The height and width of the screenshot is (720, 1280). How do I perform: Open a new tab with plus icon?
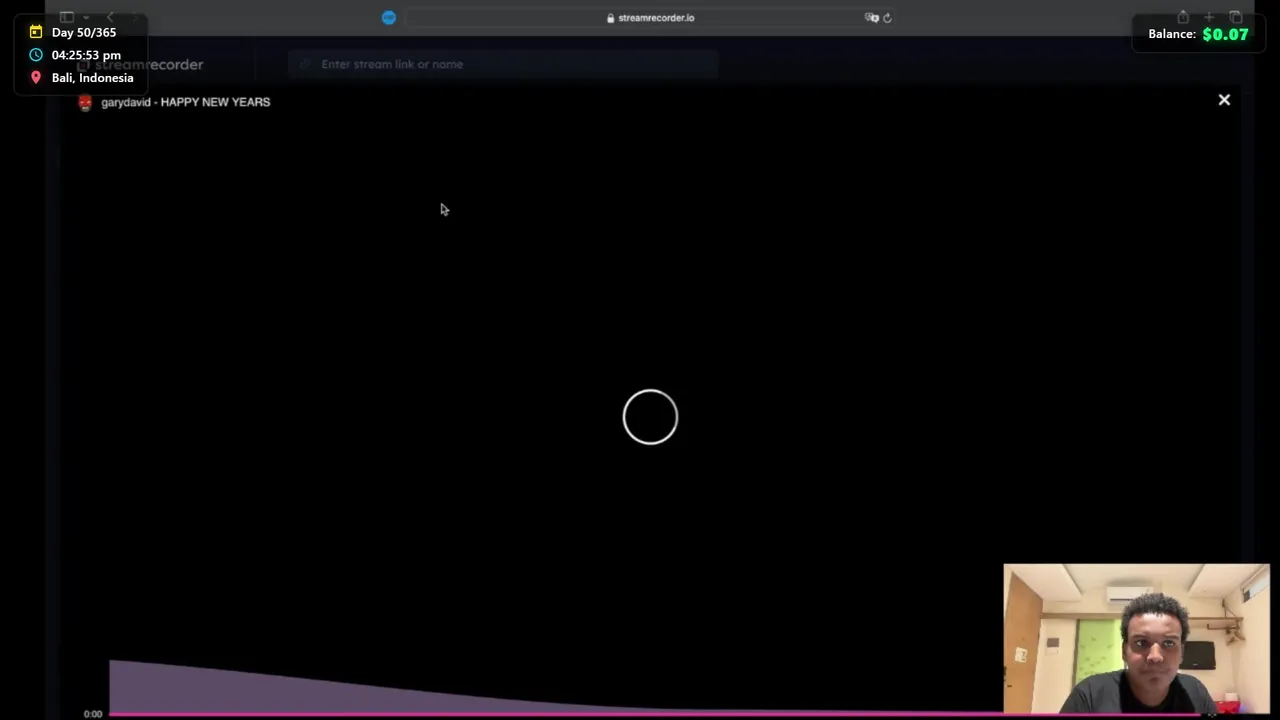(1209, 17)
